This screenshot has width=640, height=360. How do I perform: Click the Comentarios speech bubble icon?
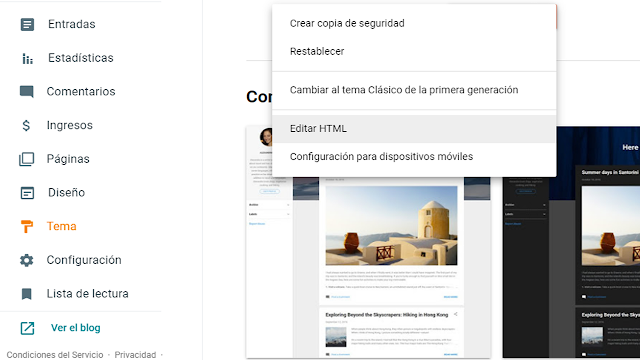click(x=27, y=91)
